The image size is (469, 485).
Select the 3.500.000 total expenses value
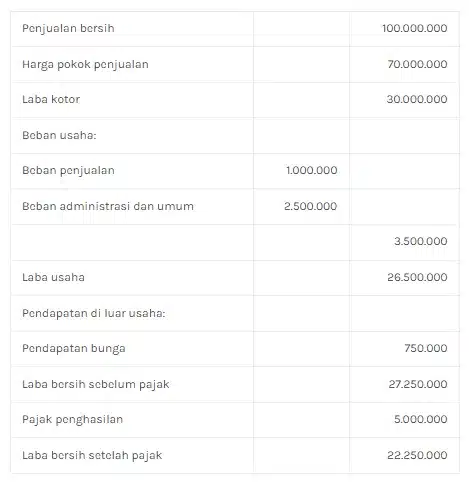click(x=420, y=241)
